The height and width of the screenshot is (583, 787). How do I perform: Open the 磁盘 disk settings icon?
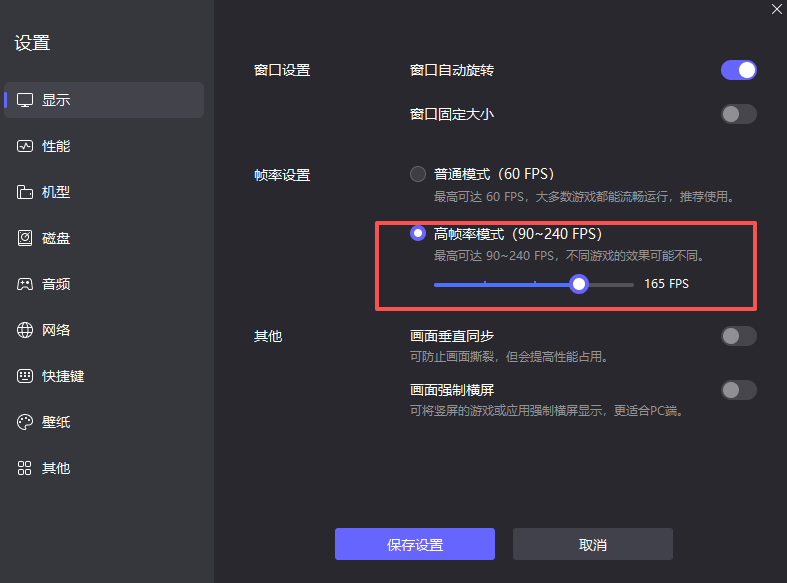tap(25, 238)
